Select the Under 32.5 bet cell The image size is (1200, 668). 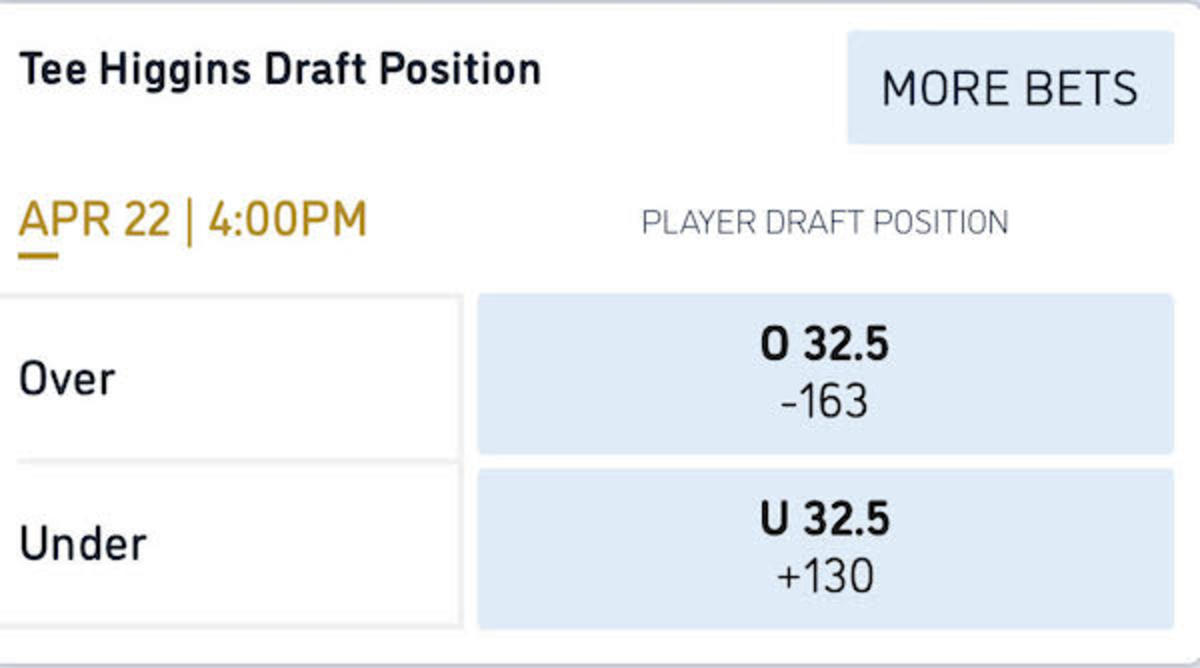825,548
